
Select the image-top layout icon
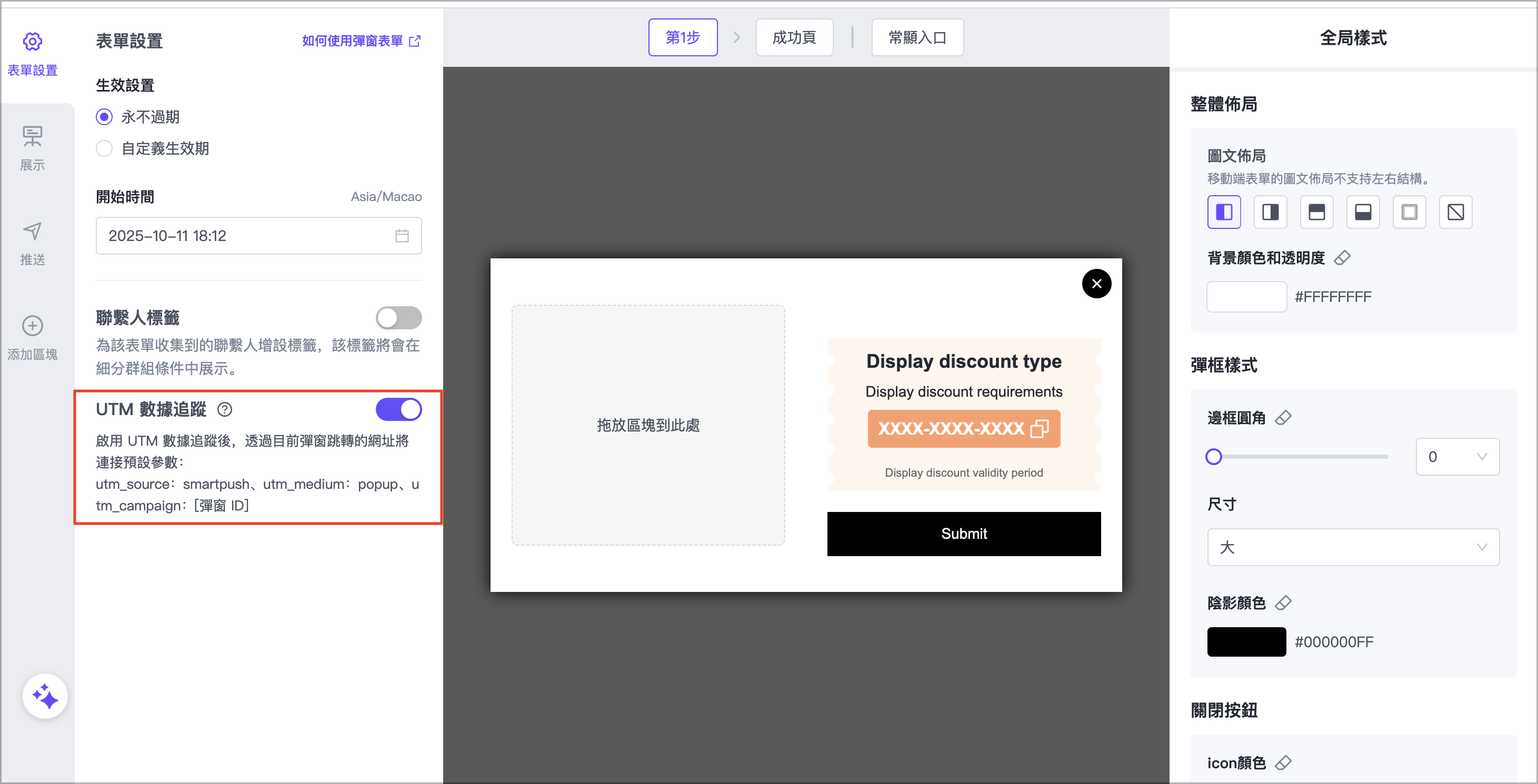(x=1316, y=212)
